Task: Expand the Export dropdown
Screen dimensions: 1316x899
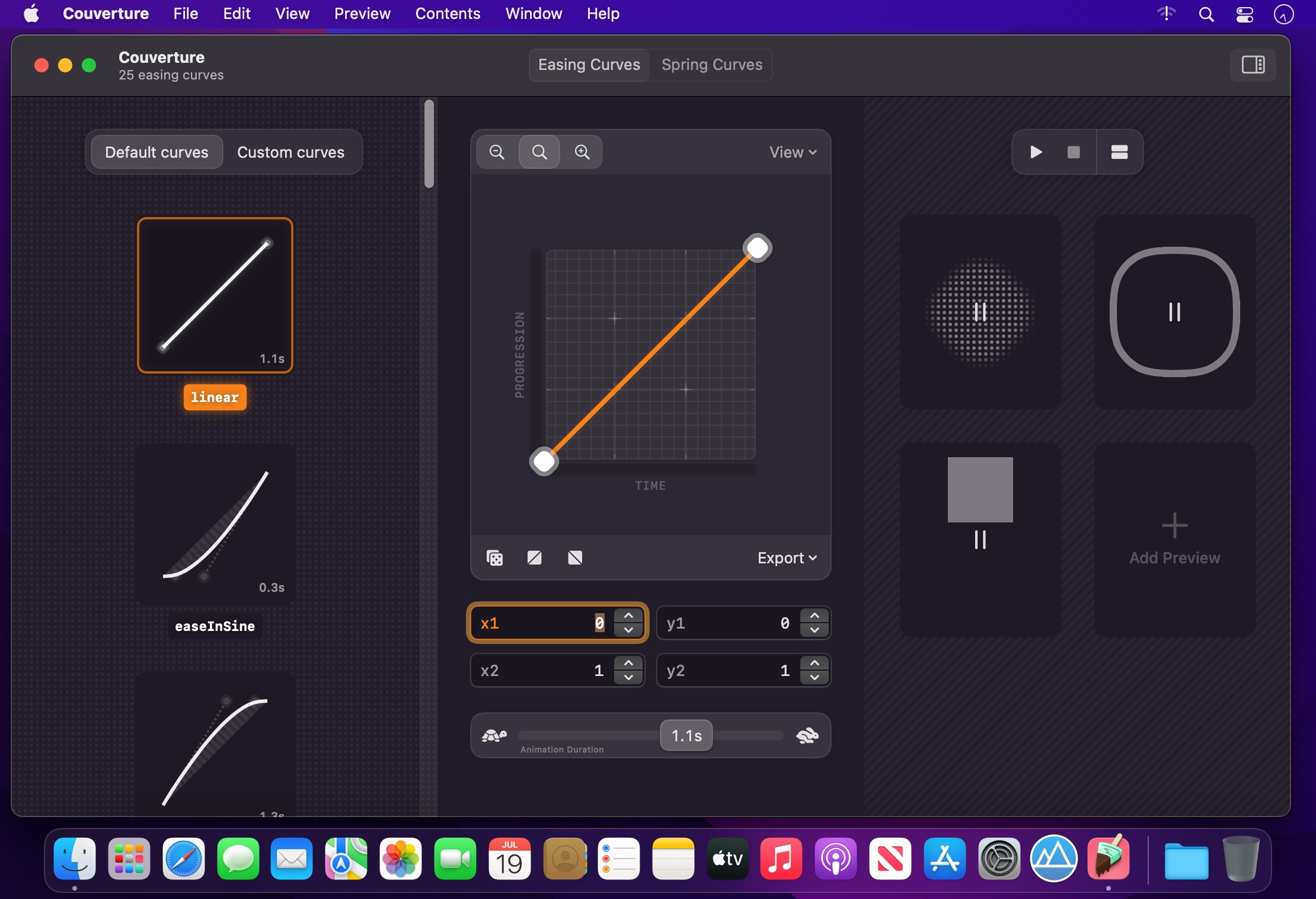Action: 787,558
